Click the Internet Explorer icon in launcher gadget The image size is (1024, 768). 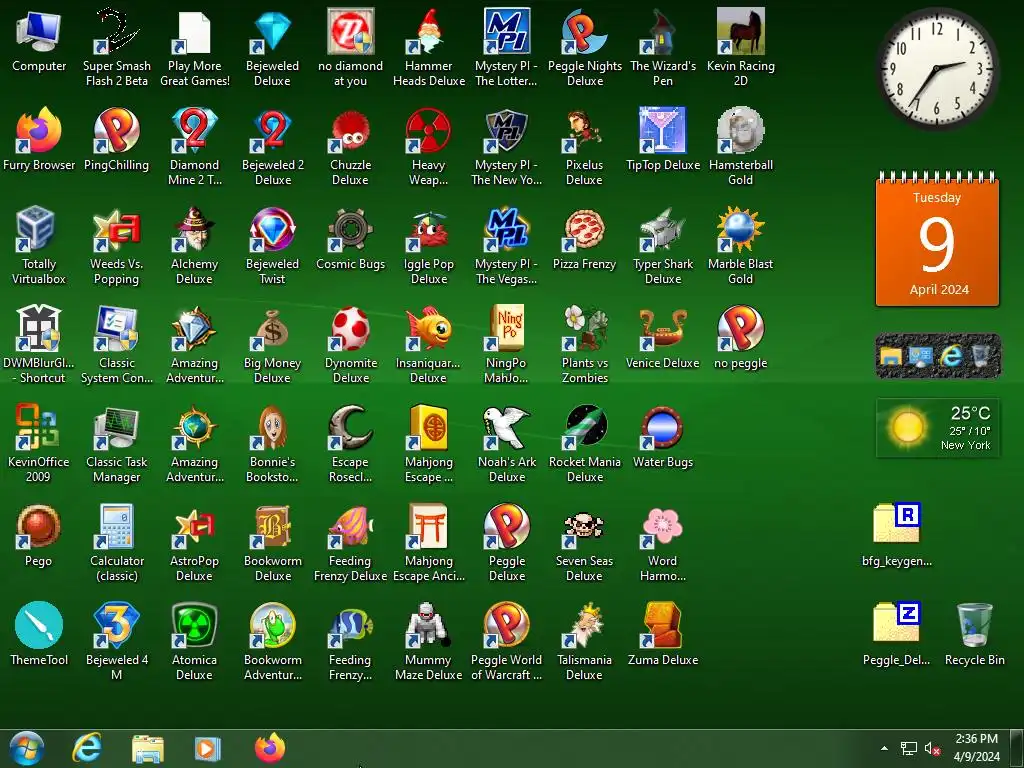(x=951, y=356)
